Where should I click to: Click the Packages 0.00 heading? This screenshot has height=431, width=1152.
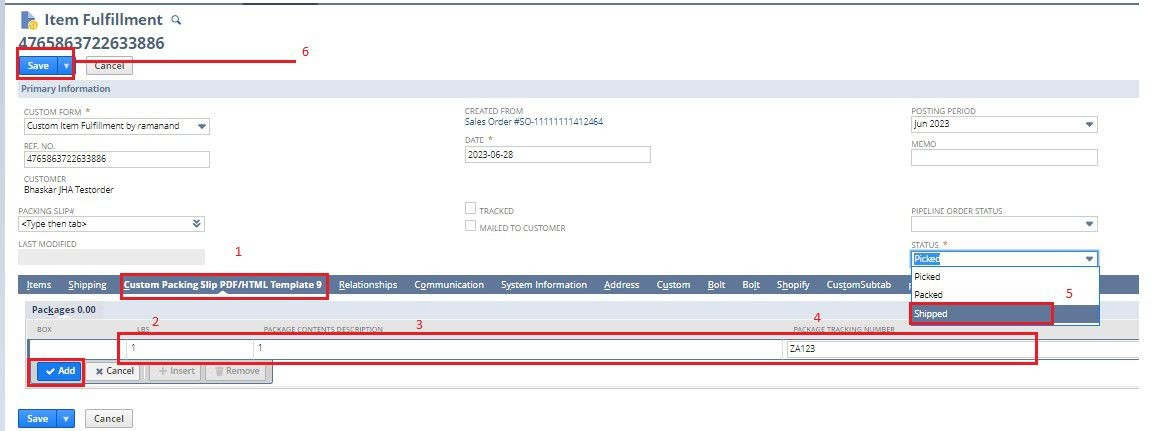pyautogui.click(x=64, y=310)
